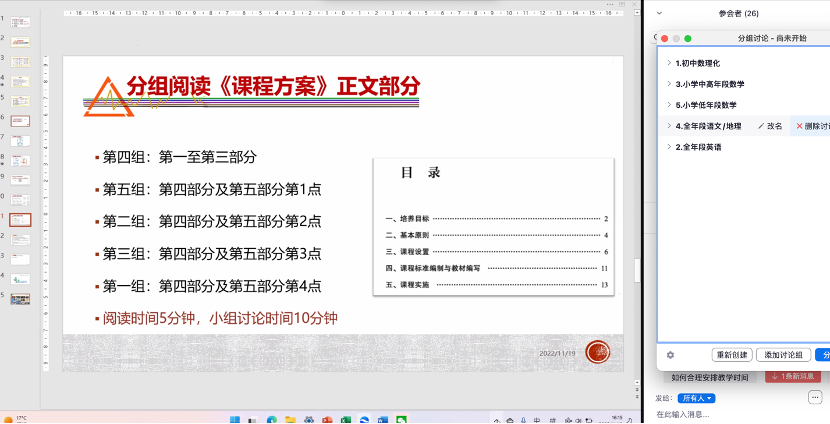
Task: Click the 重新创建 button
Action: pos(732,355)
